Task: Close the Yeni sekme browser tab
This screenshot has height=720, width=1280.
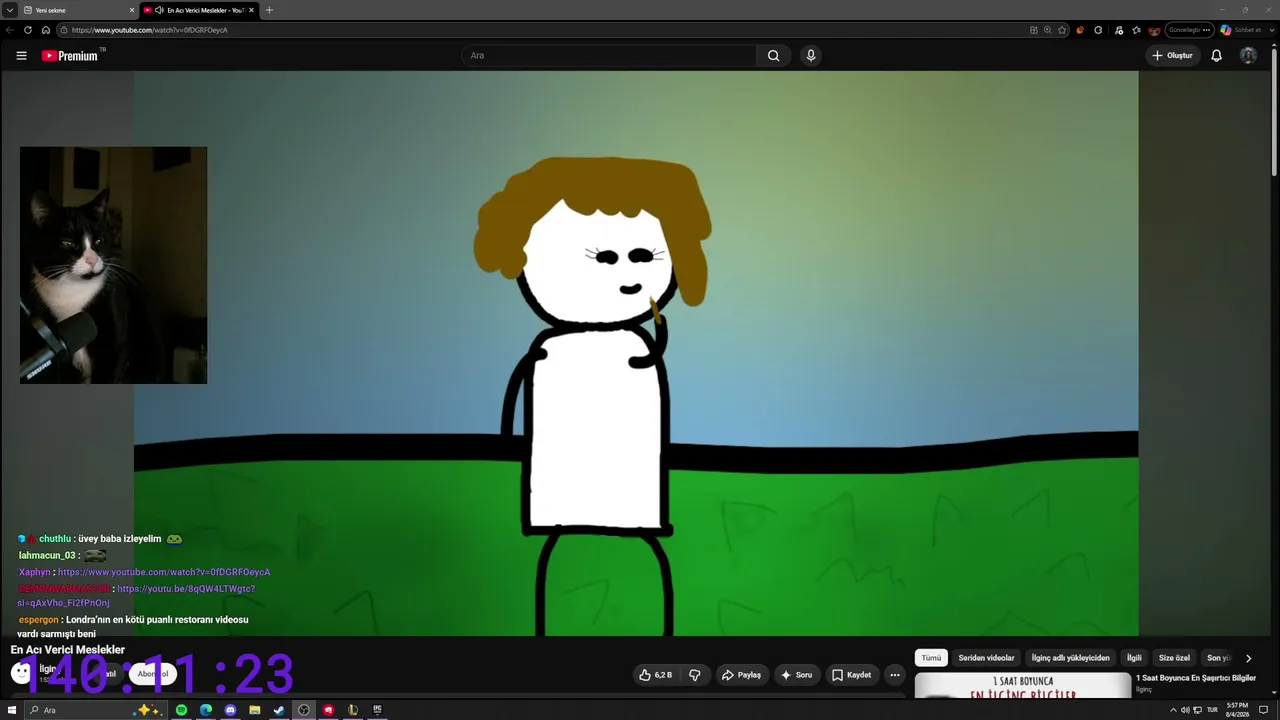Action: click(x=132, y=10)
